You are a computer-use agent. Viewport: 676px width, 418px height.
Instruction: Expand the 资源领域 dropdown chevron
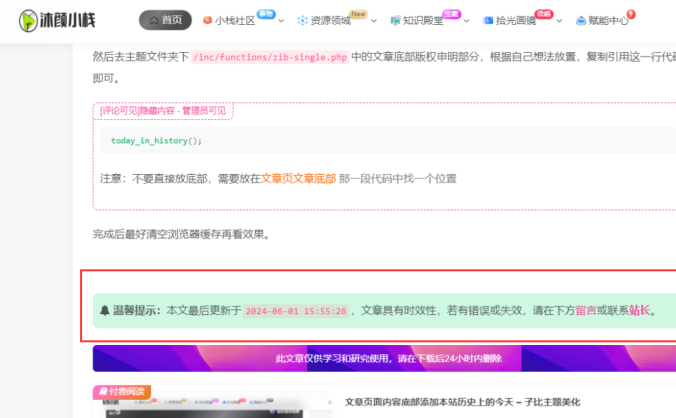coord(374,21)
